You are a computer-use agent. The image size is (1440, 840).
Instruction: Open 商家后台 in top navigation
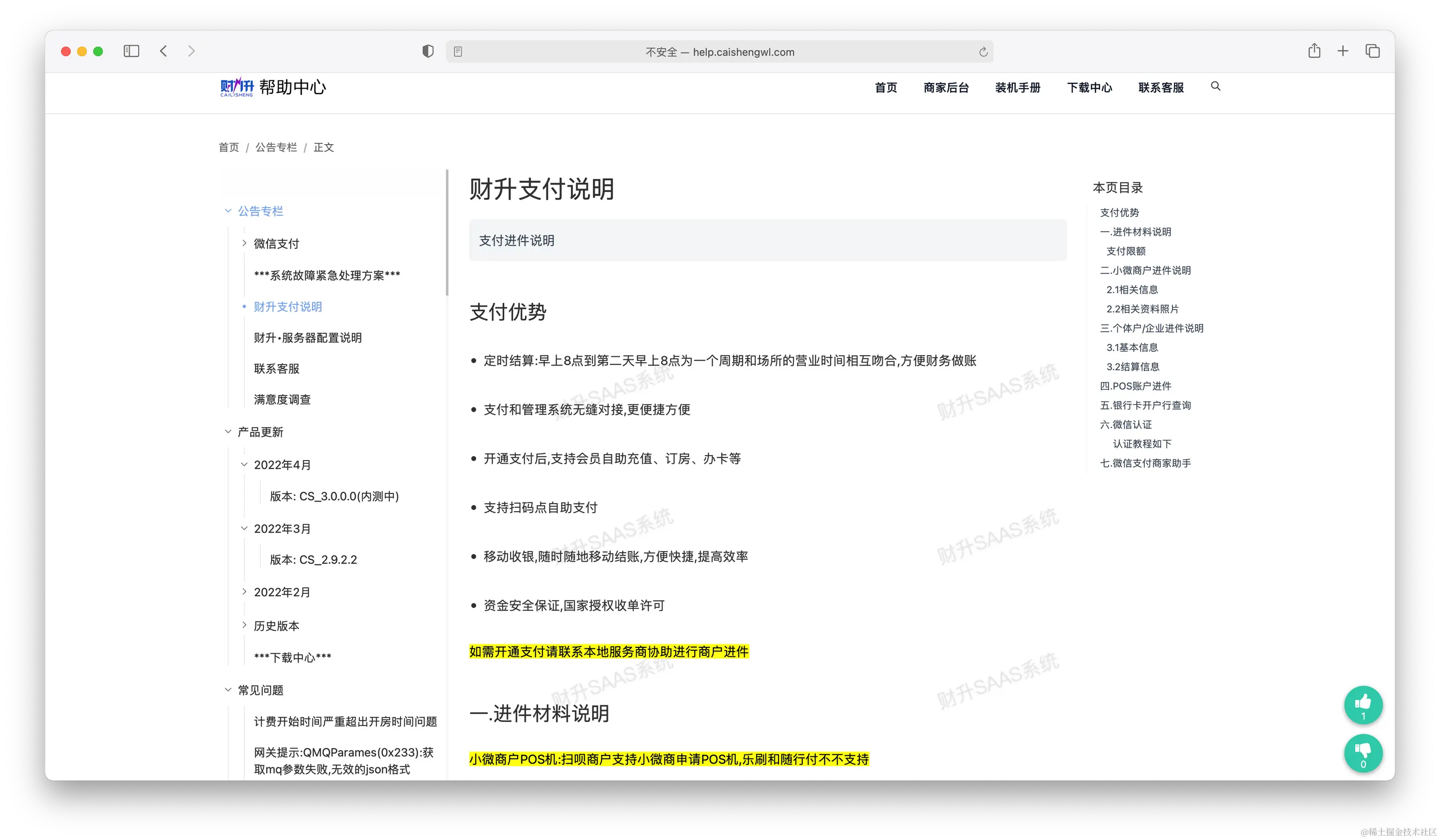point(946,88)
